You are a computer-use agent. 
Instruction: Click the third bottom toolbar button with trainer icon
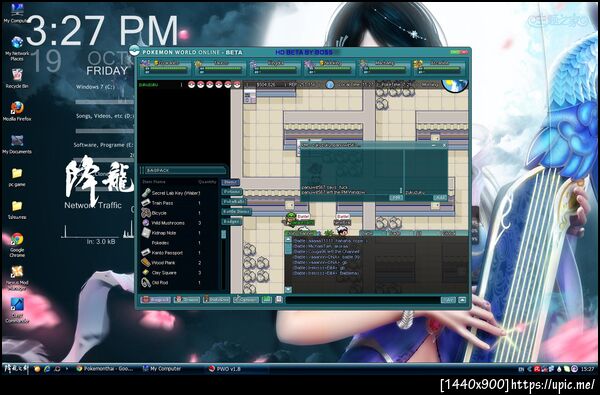point(216,300)
